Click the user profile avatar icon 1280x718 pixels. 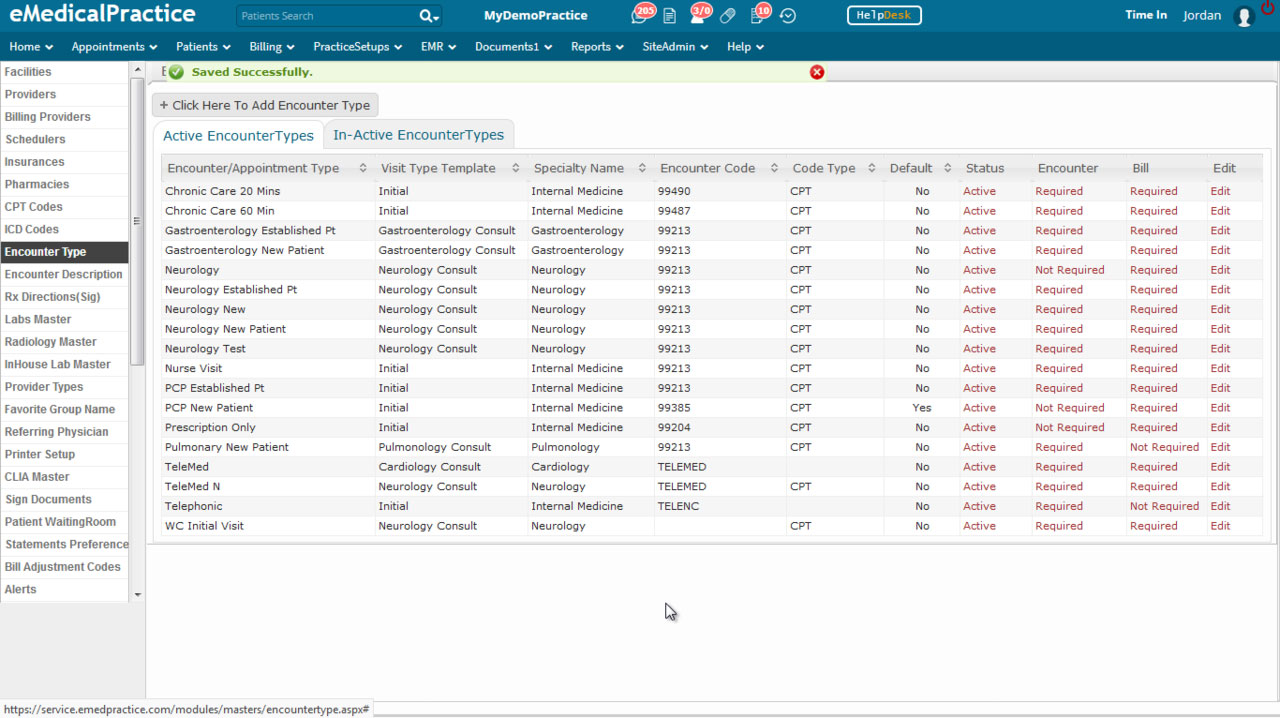coord(1244,16)
